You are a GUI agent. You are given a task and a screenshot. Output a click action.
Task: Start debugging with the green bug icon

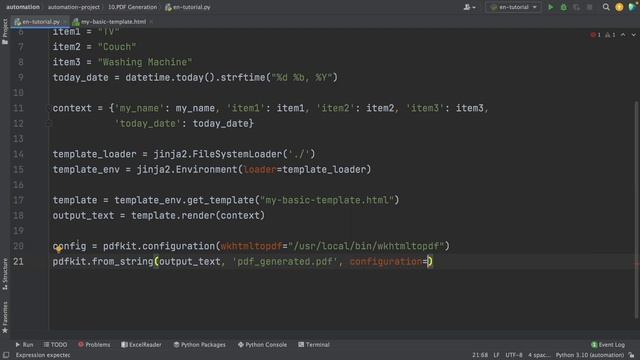click(x=564, y=7)
